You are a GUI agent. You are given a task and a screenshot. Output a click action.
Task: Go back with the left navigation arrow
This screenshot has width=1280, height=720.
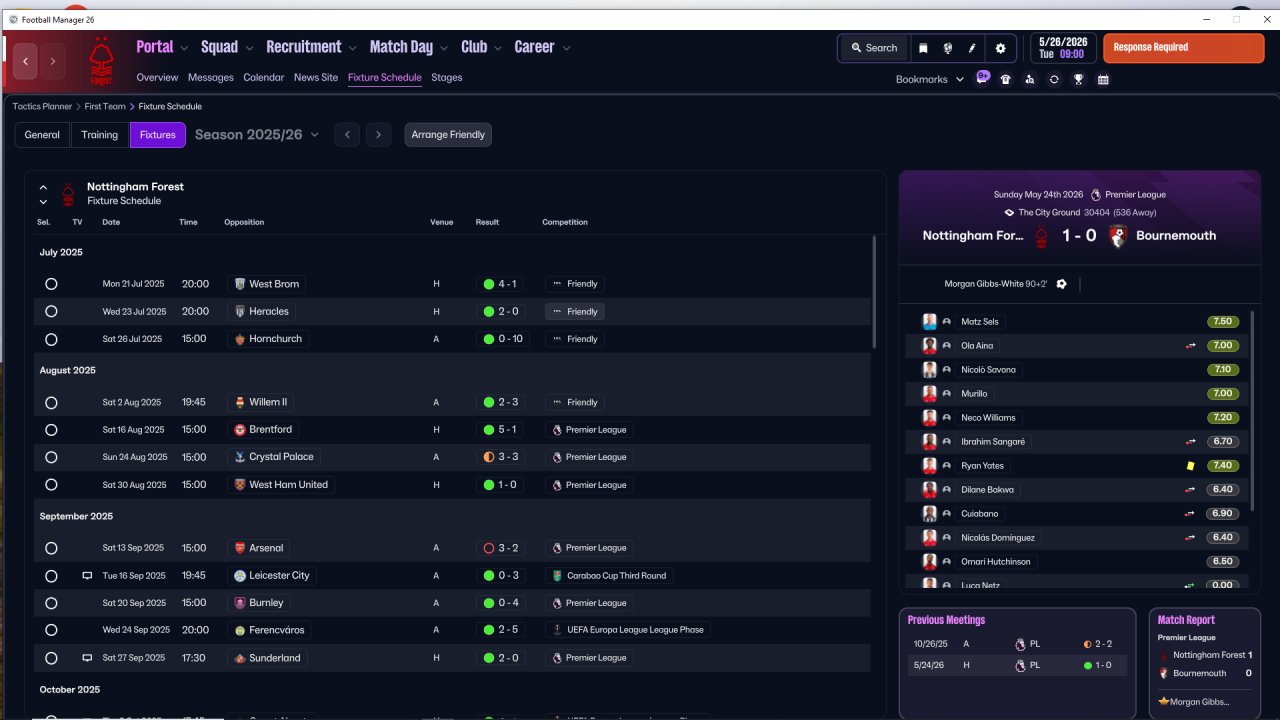pyautogui.click(x=26, y=61)
